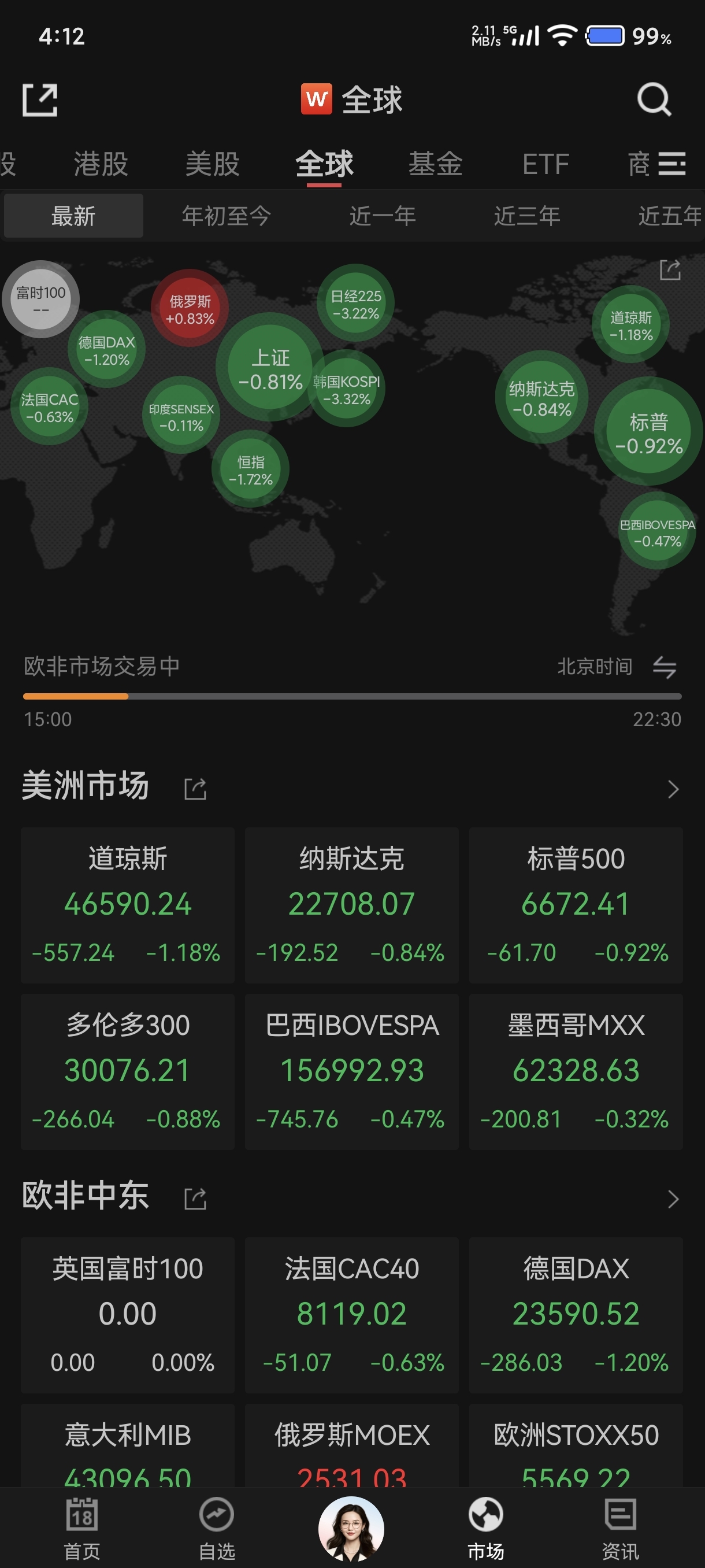Click 欧非中东 section heading
Viewport: 705px width, 1568px height.
pos(85,1196)
